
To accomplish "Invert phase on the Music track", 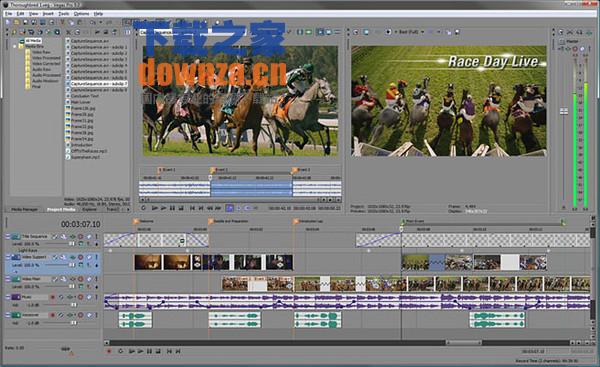I will 61,297.
